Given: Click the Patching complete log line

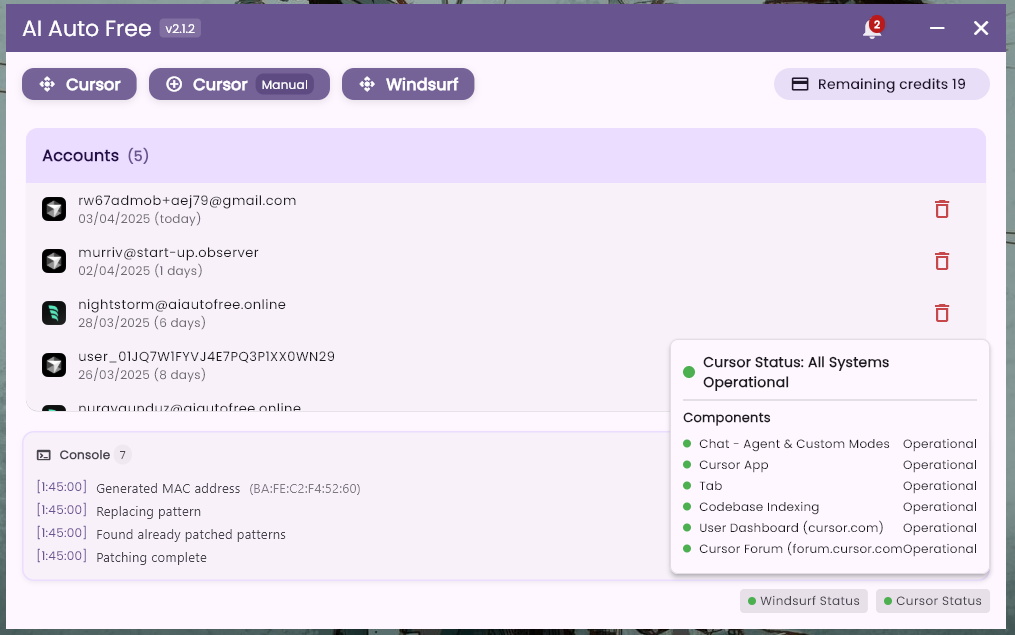Looking at the screenshot, I should click(122, 557).
